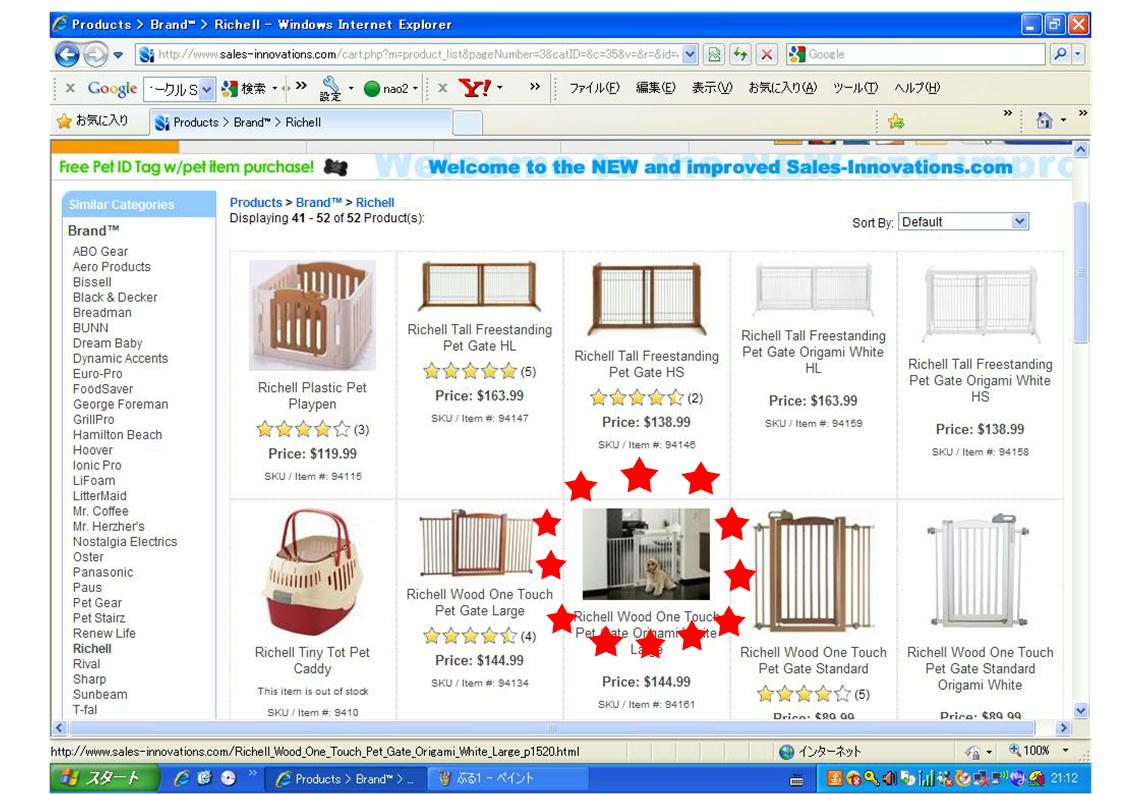Click the Home page icon
1123x794 pixels.
pyautogui.click(x=1044, y=121)
